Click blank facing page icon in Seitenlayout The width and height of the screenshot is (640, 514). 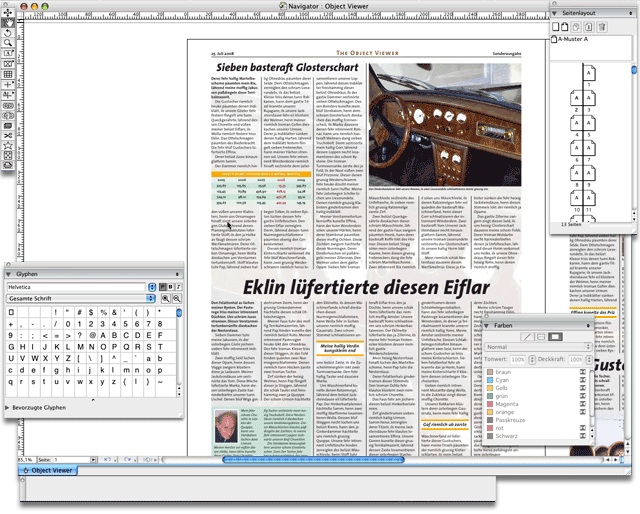[564, 27]
